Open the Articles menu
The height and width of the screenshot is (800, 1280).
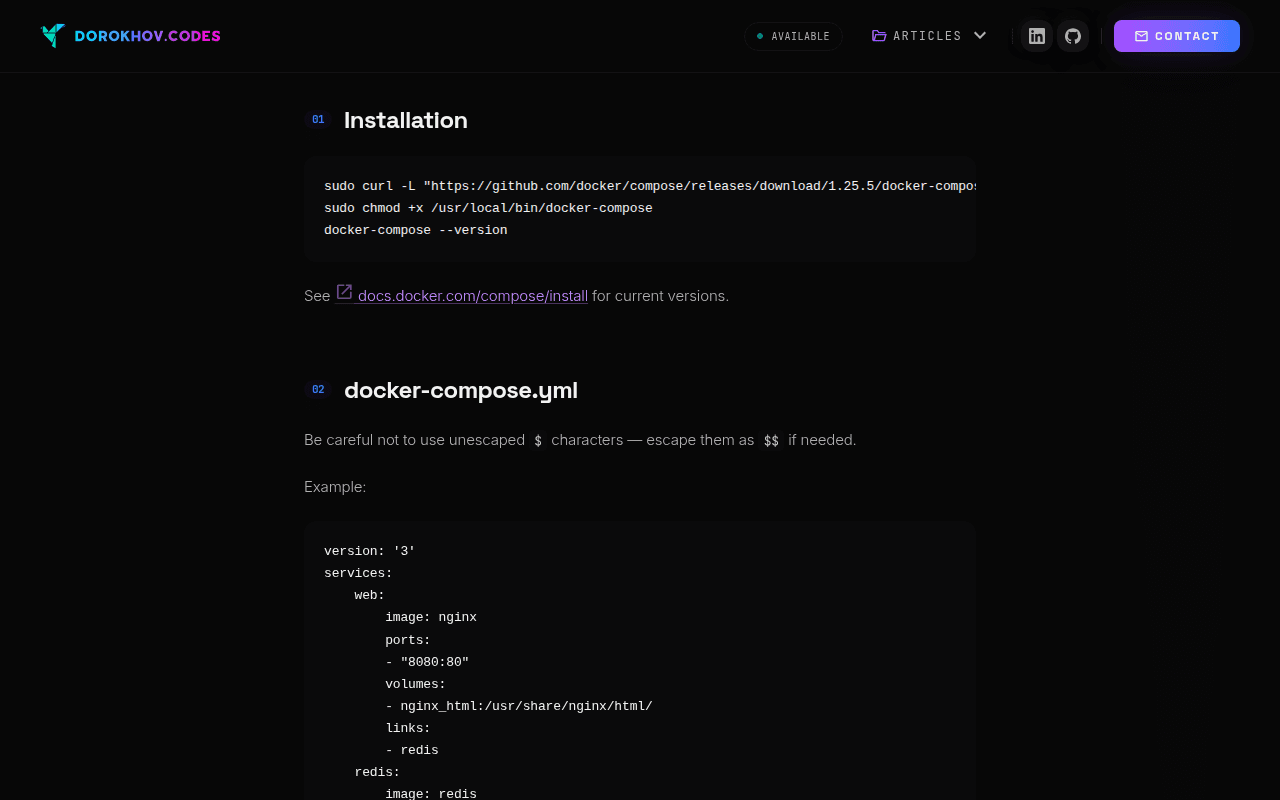929,36
